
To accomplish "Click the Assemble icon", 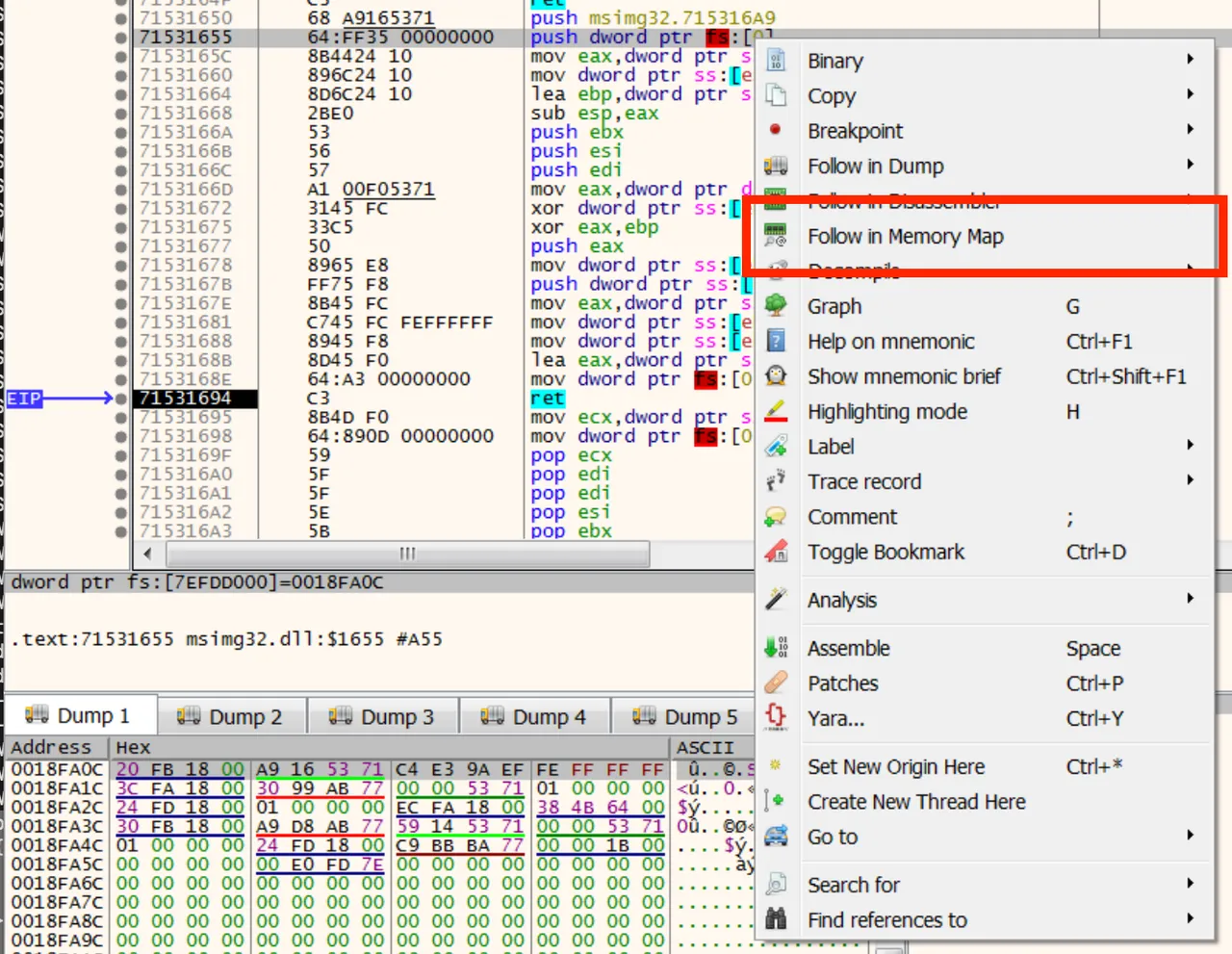I will coord(776,648).
